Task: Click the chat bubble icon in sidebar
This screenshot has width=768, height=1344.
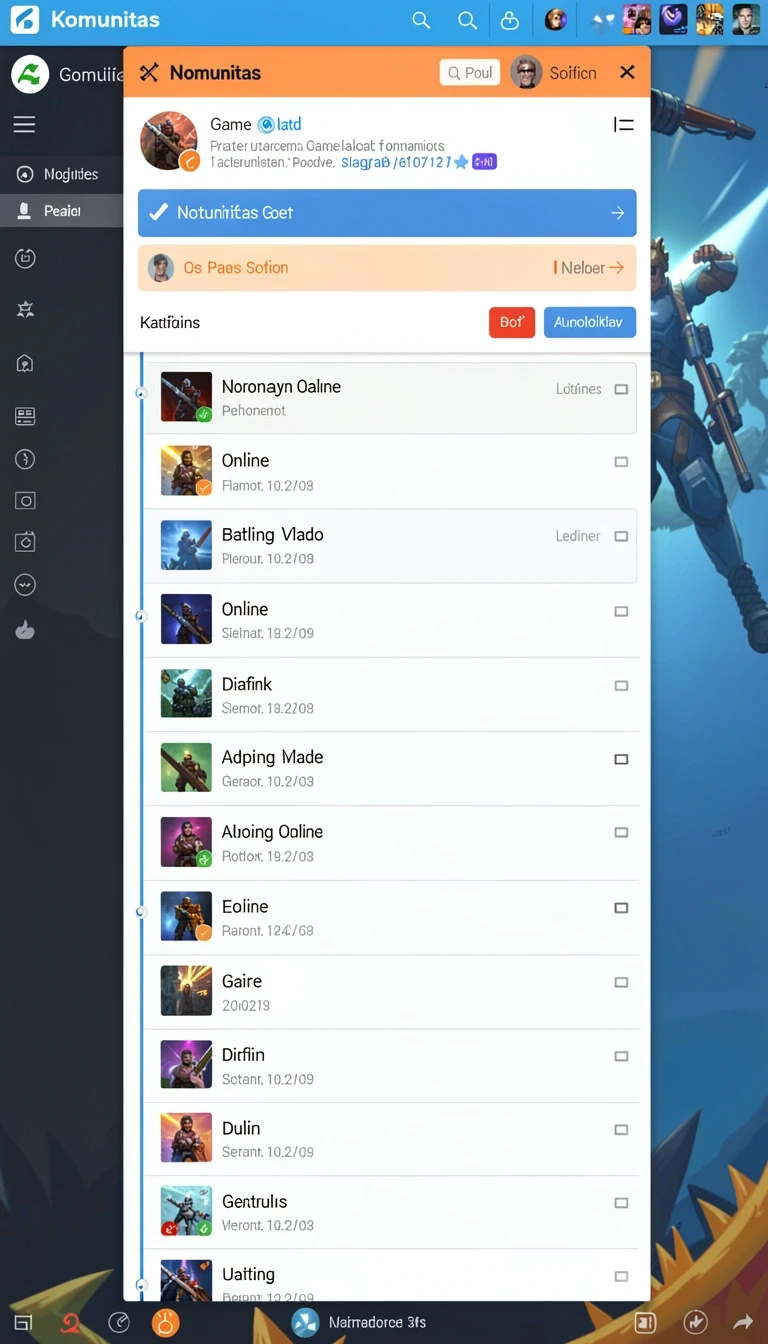Action: (25, 585)
